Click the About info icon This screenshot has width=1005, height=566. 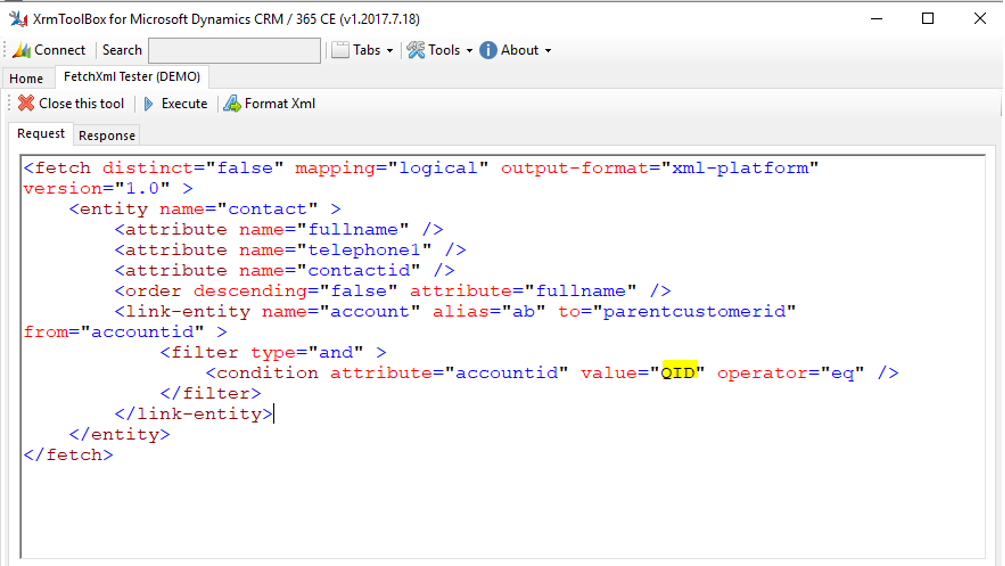click(488, 50)
